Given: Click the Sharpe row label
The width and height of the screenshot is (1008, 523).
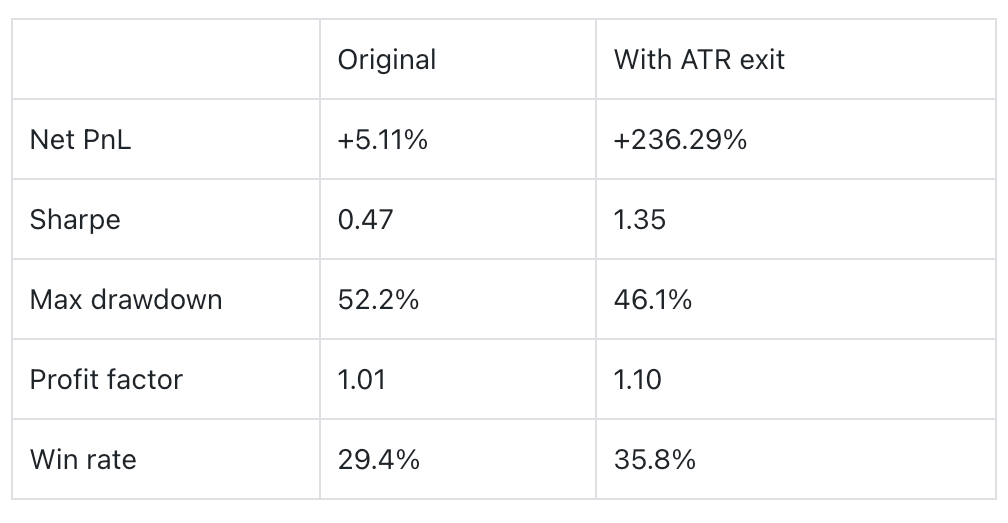Looking at the screenshot, I should 75,220.
